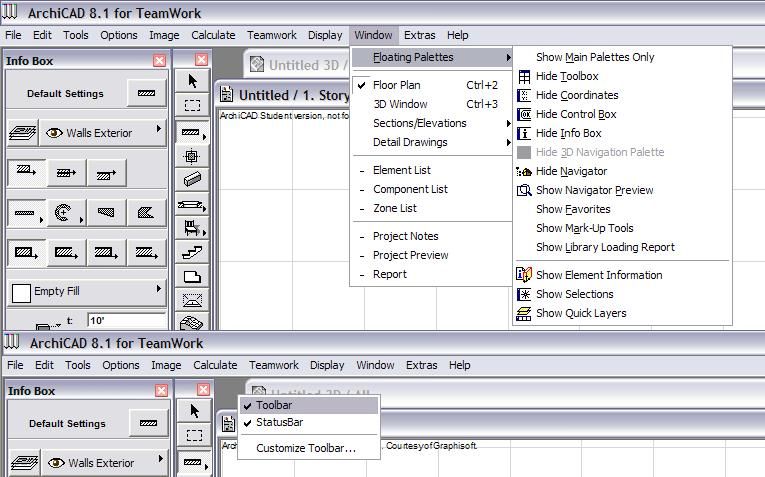This screenshot has width=765, height=477.
Task: Open wall settings icon beside Default Settings, upper window
Action: coord(146,93)
